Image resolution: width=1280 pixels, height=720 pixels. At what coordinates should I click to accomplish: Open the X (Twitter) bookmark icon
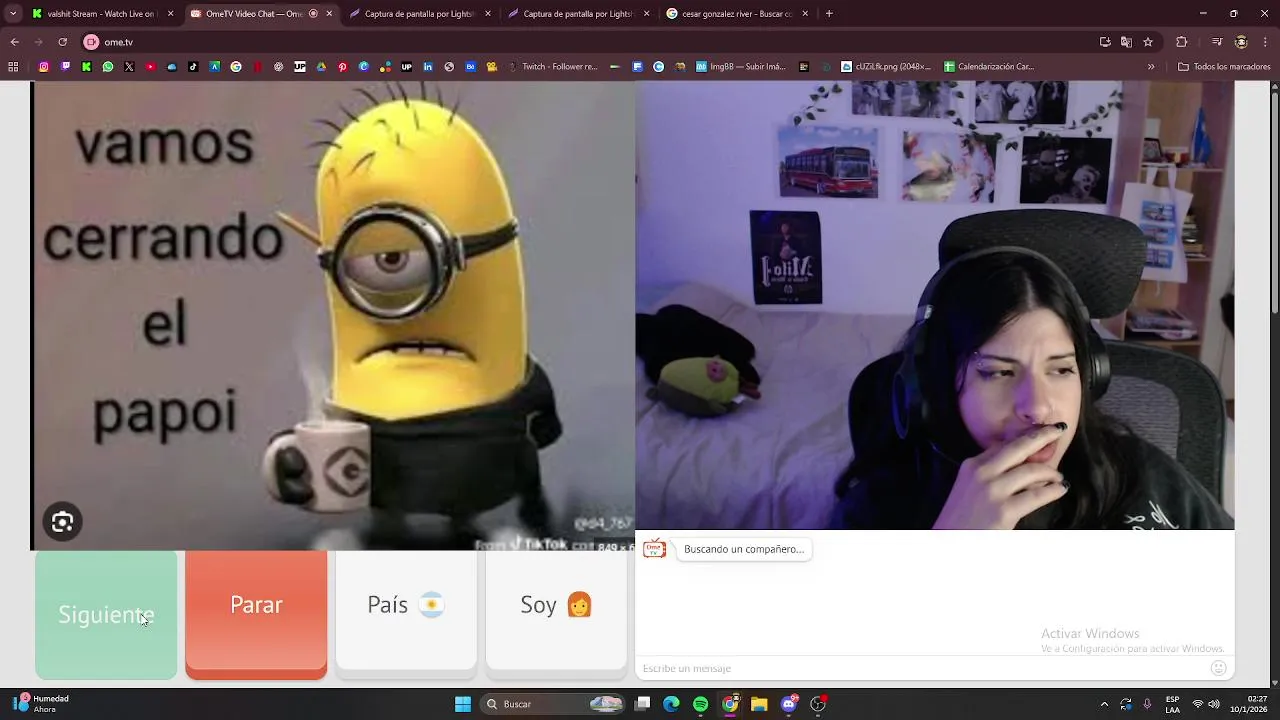(x=129, y=67)
